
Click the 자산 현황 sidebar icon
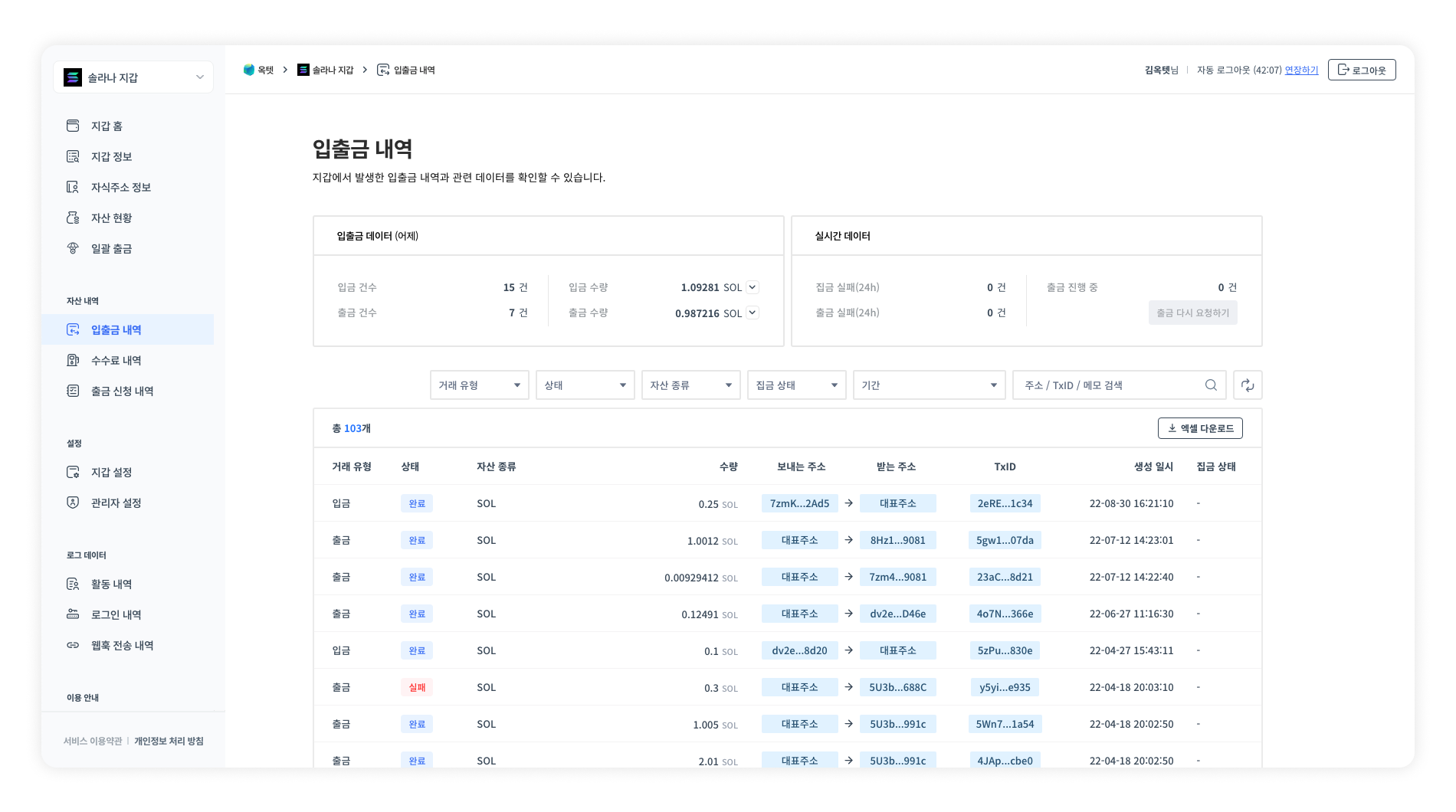tap(73, 218)
